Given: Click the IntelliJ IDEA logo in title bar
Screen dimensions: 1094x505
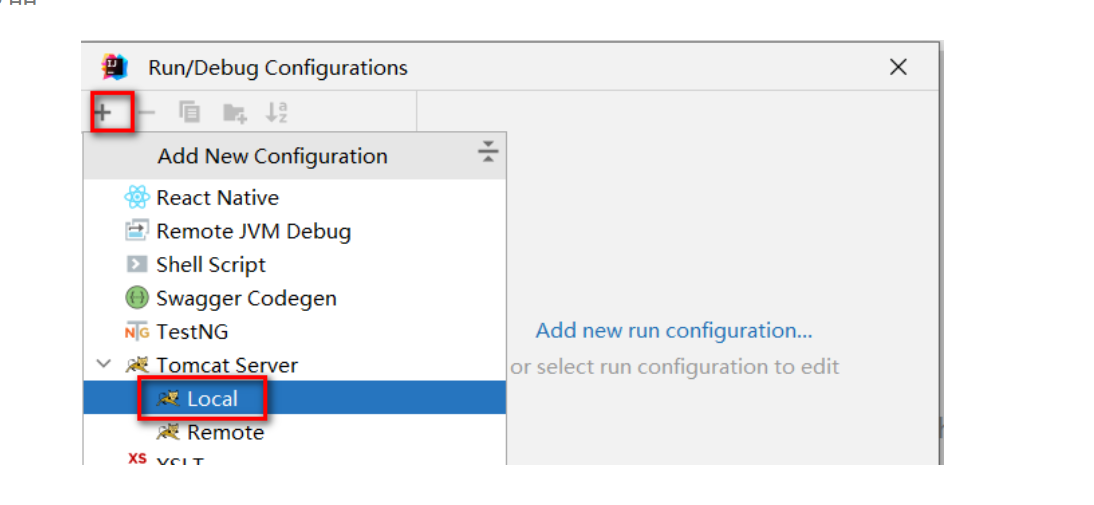Looking at the screenshot, I should (115, 67).
